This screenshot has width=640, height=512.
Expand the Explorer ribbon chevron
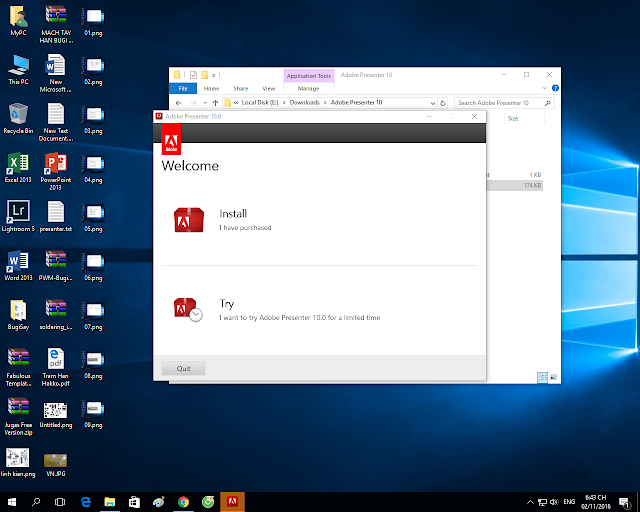(544, 88)
